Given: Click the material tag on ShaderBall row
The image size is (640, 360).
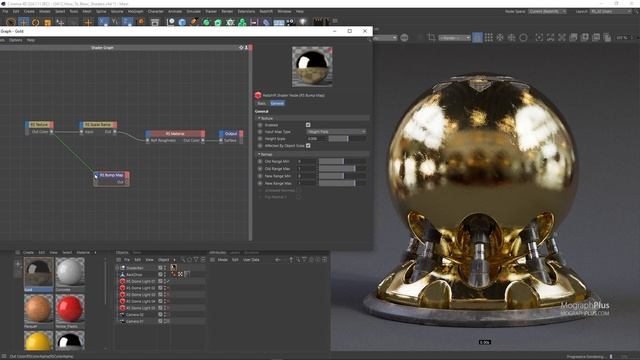Looking at the screenshot, I should pos(173,268).
